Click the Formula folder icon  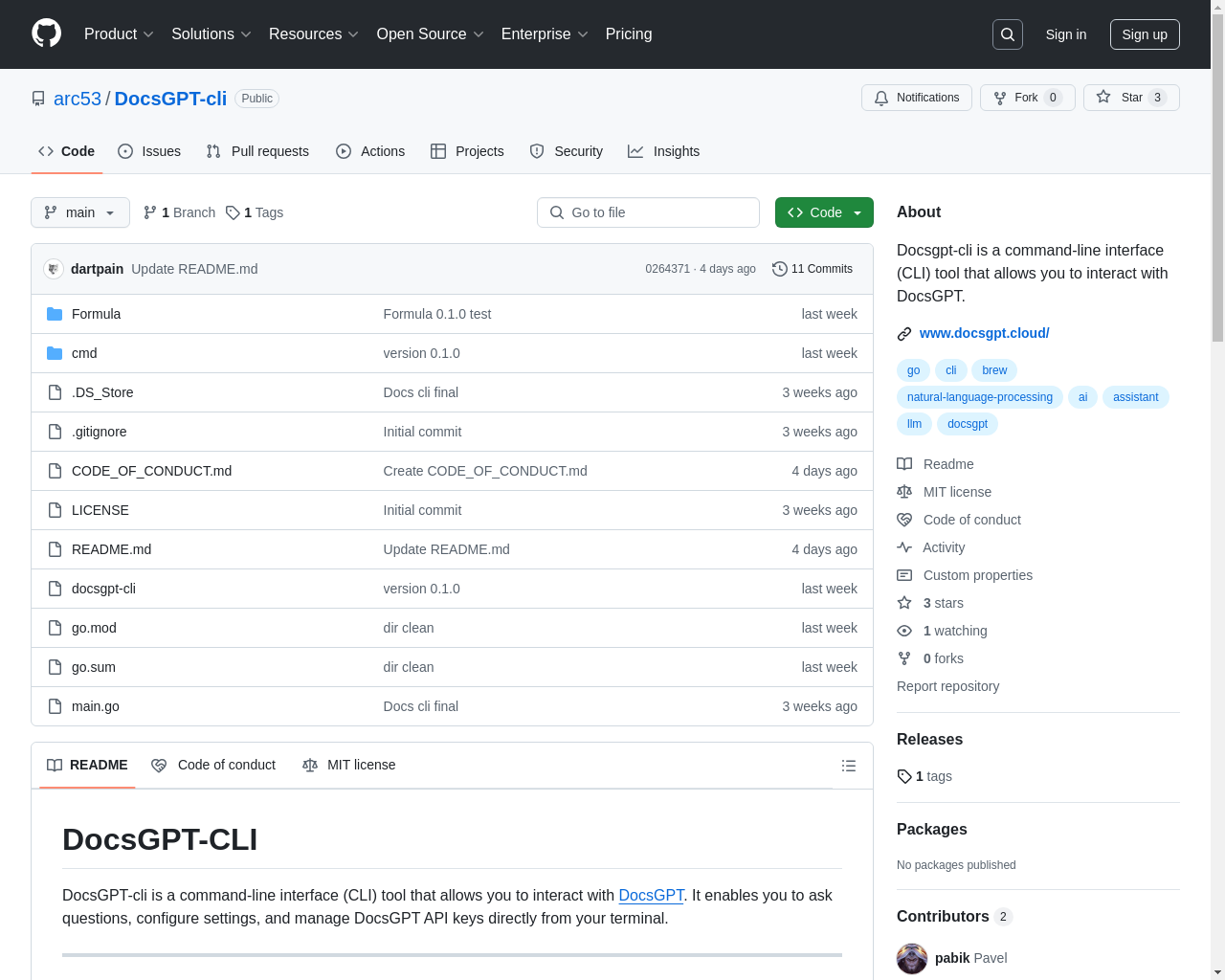click(x=55, y=314)
